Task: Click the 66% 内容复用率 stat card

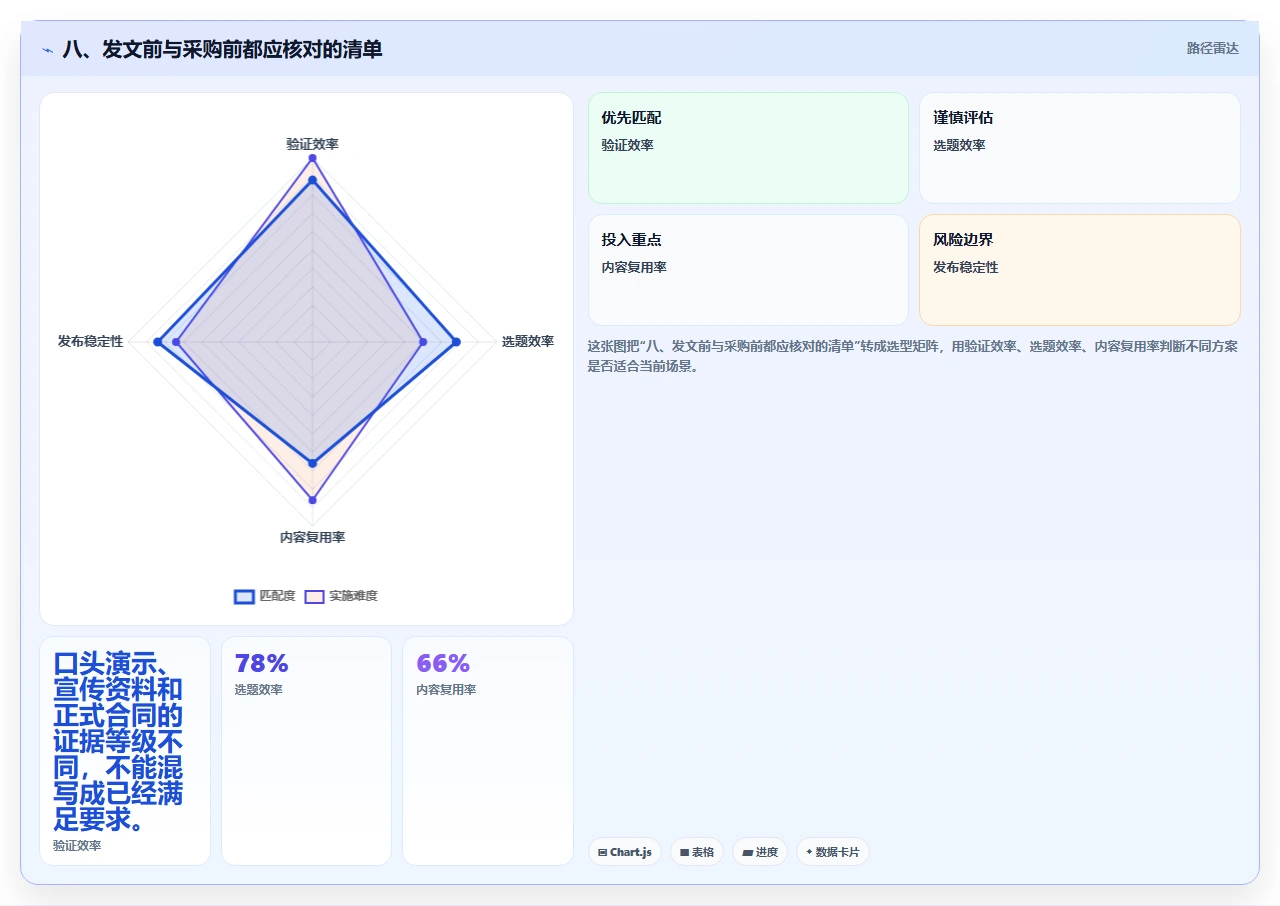Action: pyautogui.click(x=488, y=751)
